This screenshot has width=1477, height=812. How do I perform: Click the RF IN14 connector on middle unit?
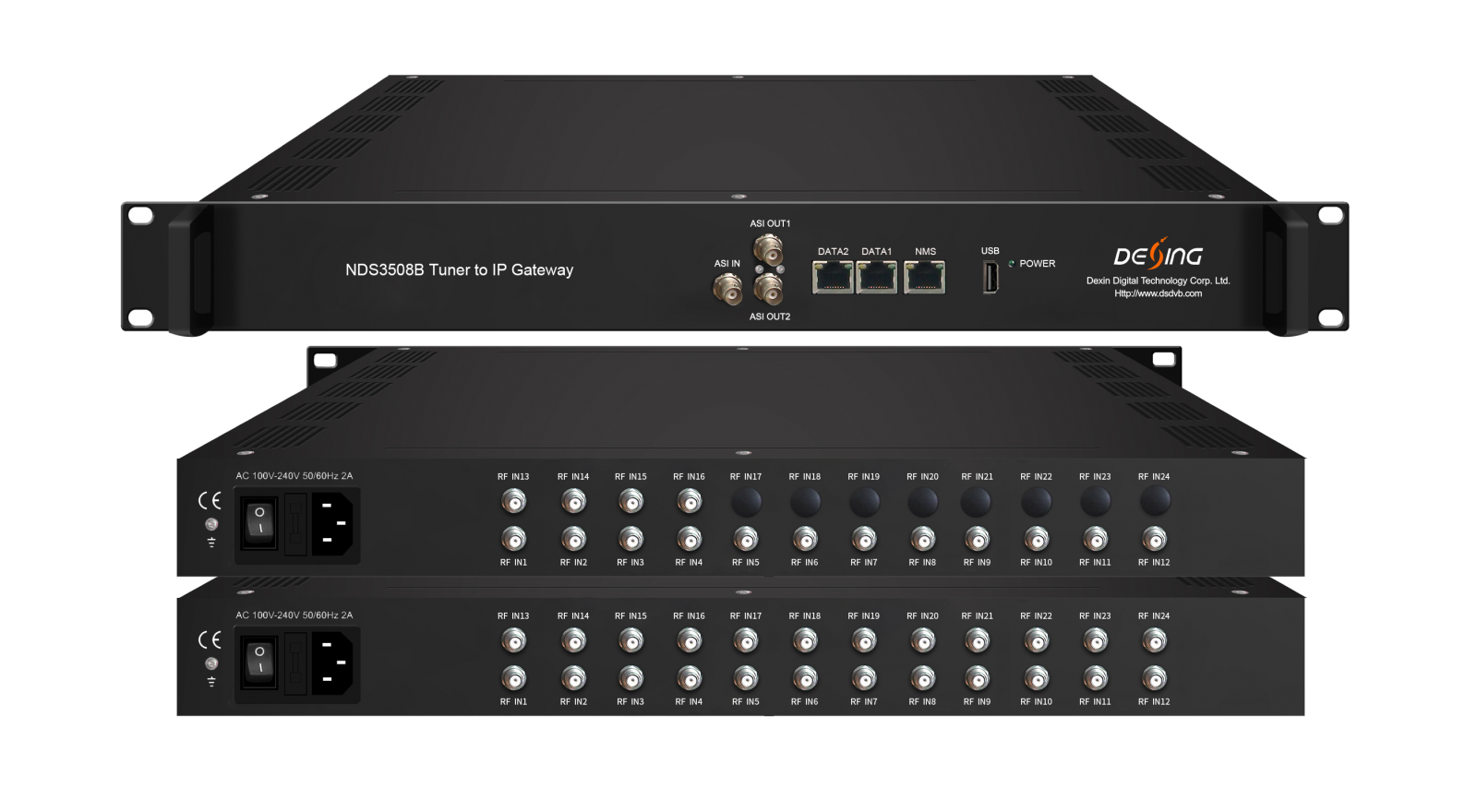[573, 501]
